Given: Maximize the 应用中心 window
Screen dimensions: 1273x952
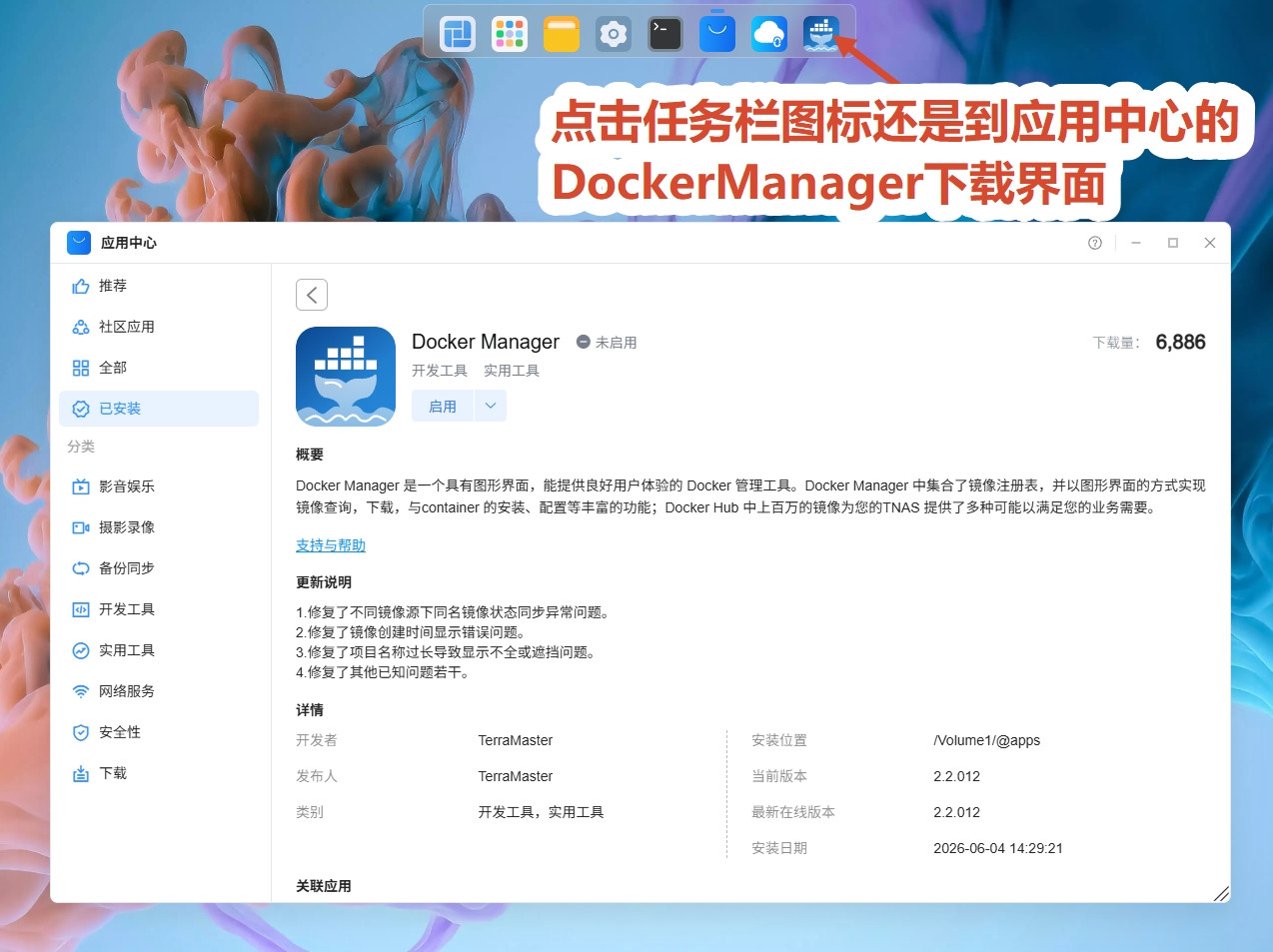Looking at the screenshot, I should [x=1173, y=243].
